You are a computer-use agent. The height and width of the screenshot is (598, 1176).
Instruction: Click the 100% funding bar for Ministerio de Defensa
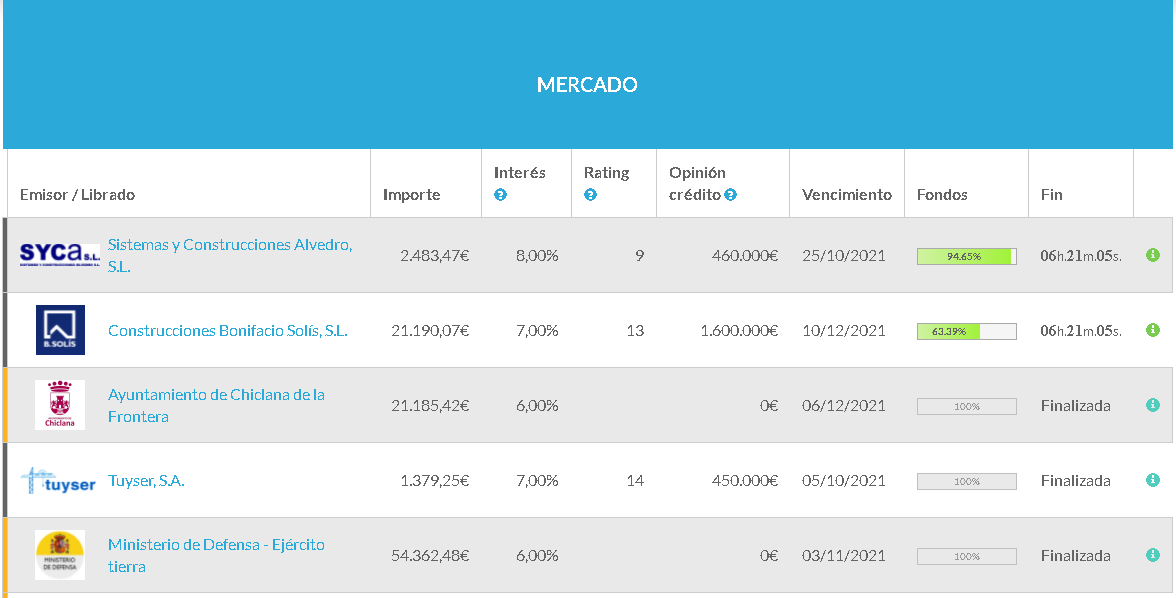(x=967, y=556)
